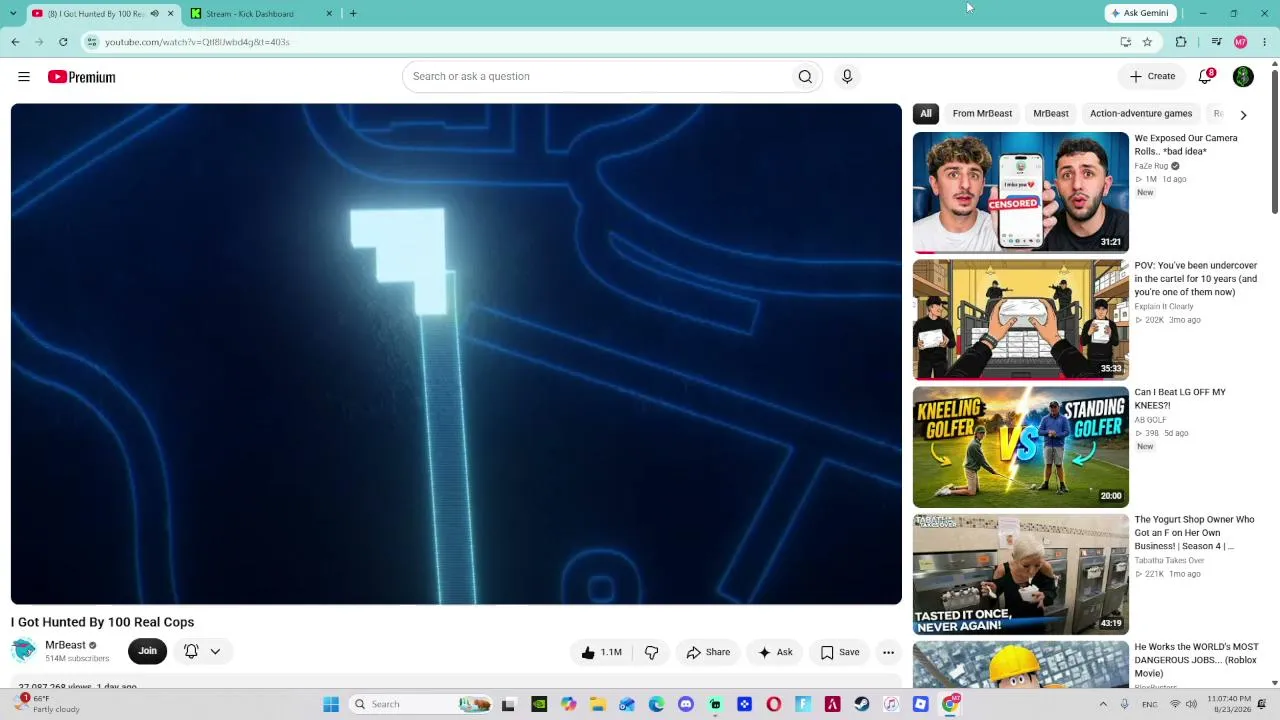
Task: Start voice search with the microphone
Action: [847, 77]
